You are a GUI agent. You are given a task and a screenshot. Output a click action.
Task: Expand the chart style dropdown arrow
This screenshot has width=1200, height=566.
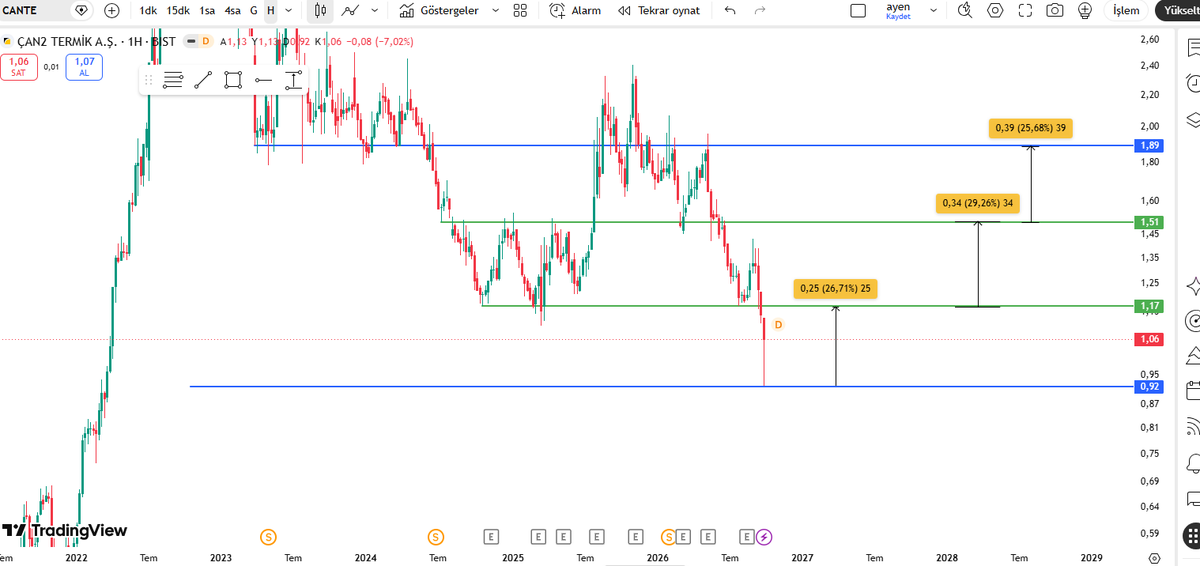coord(375,10)
